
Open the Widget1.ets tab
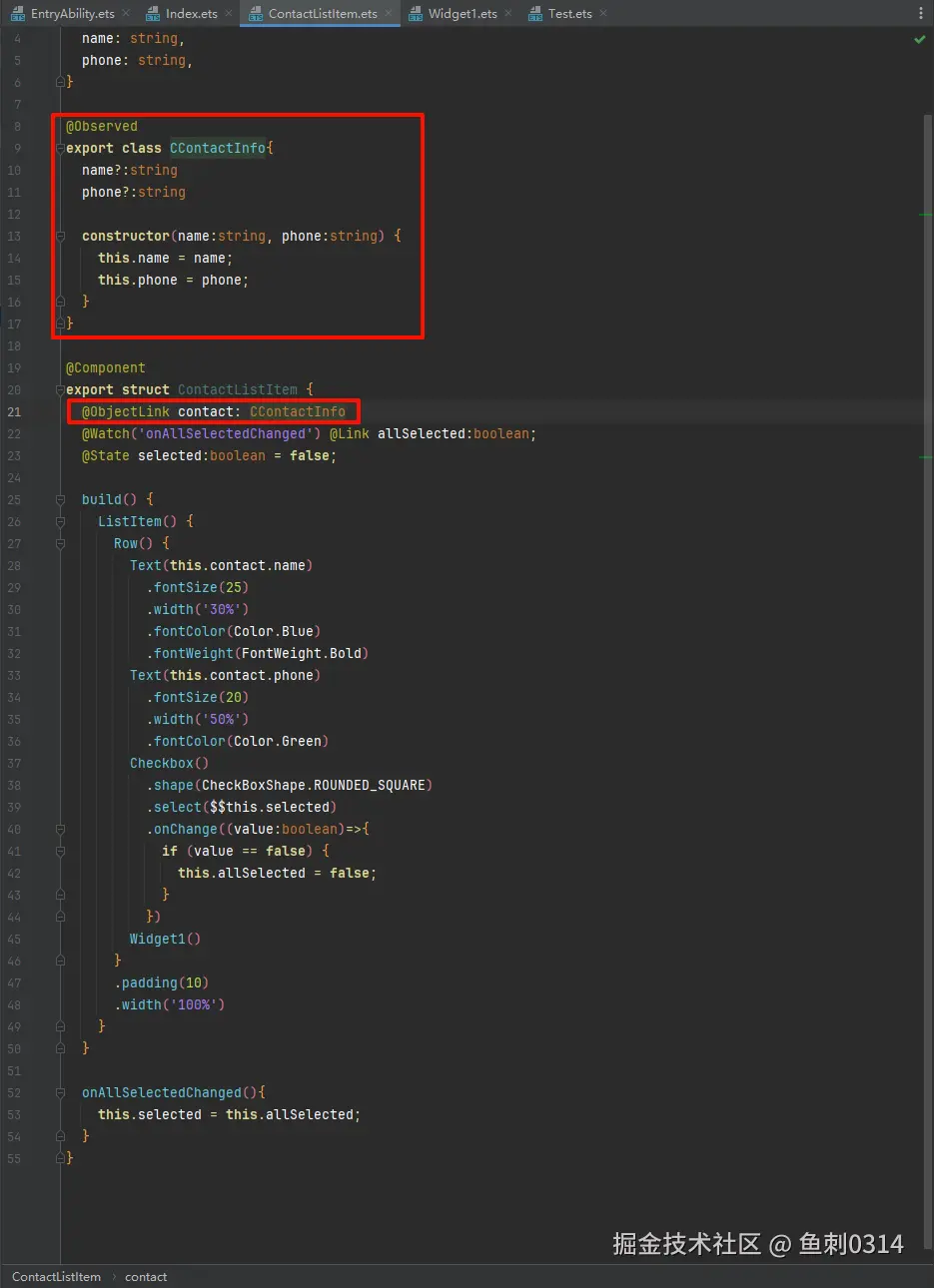[x=463, y=14]
